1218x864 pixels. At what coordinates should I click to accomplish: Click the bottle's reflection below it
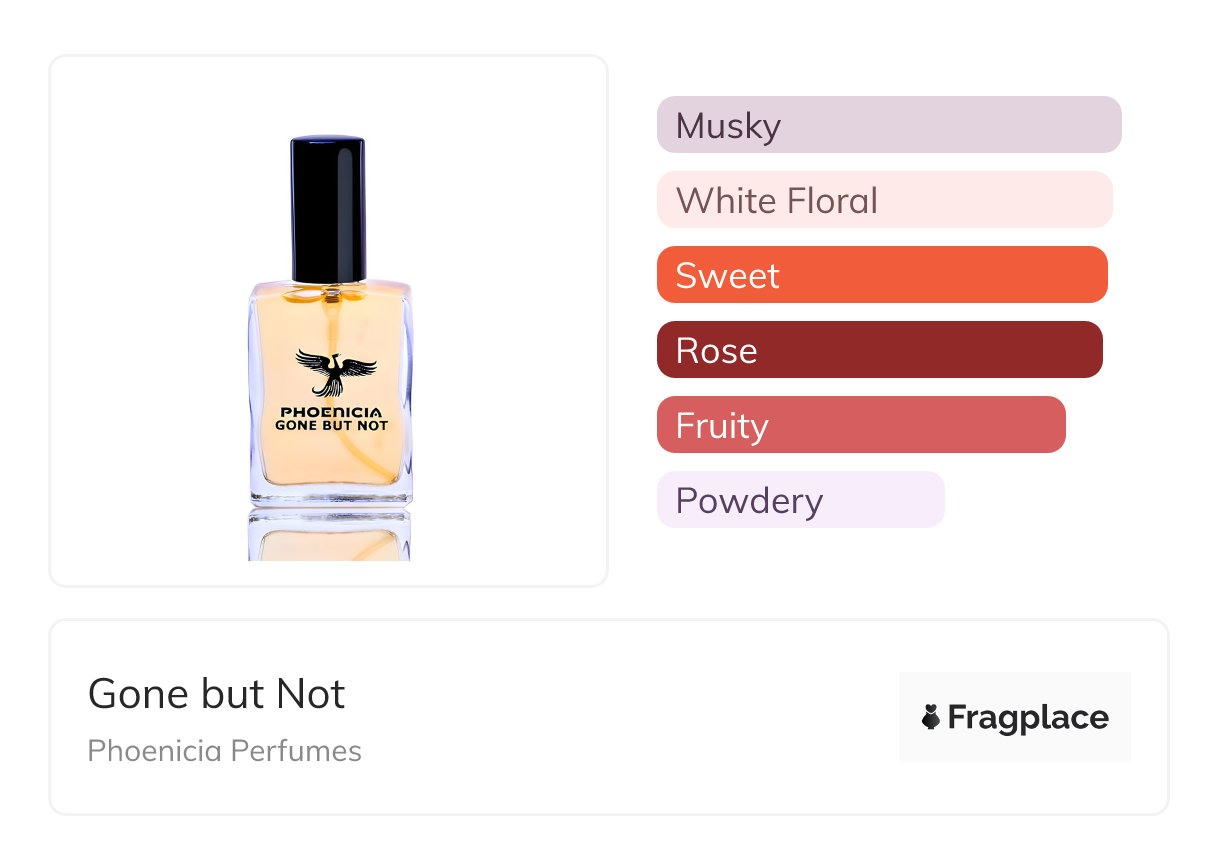coord(329,536)
